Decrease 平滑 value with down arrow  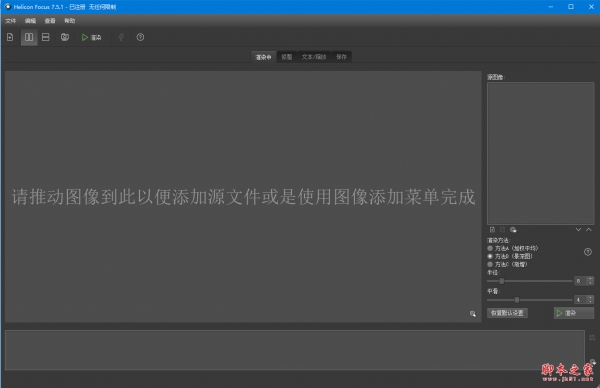[x=590, y=302]
